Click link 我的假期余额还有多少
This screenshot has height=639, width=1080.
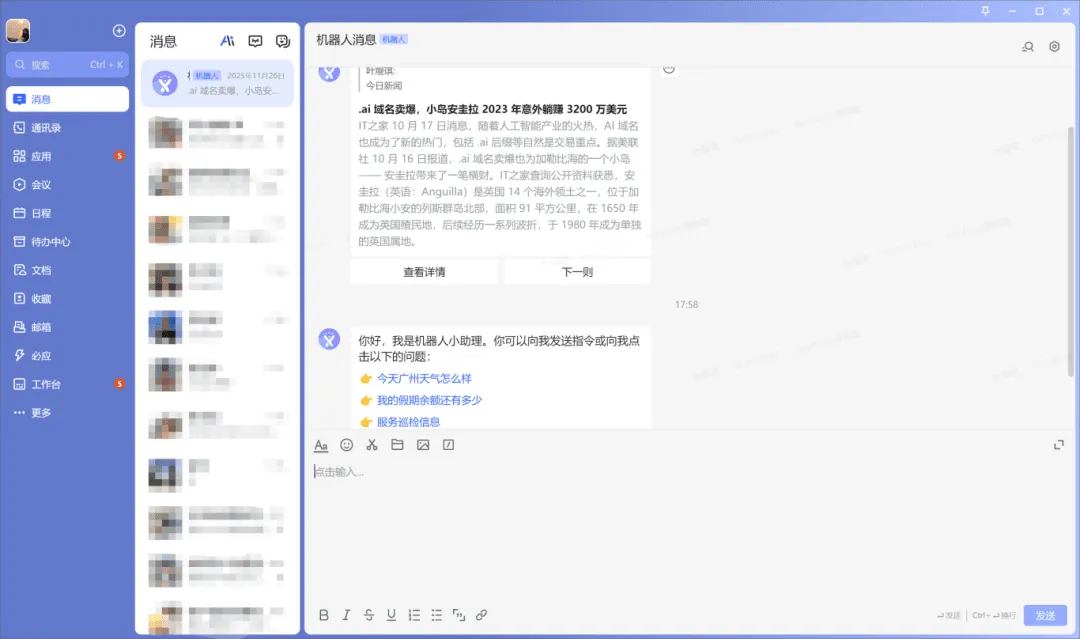click(429, 400)
